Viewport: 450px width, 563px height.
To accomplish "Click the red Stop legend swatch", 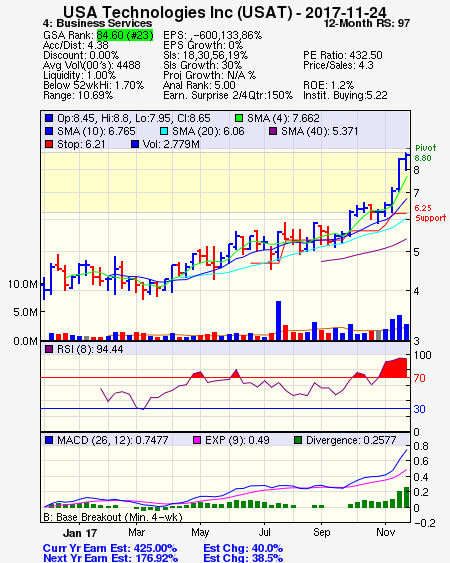I will coord(49,144).
